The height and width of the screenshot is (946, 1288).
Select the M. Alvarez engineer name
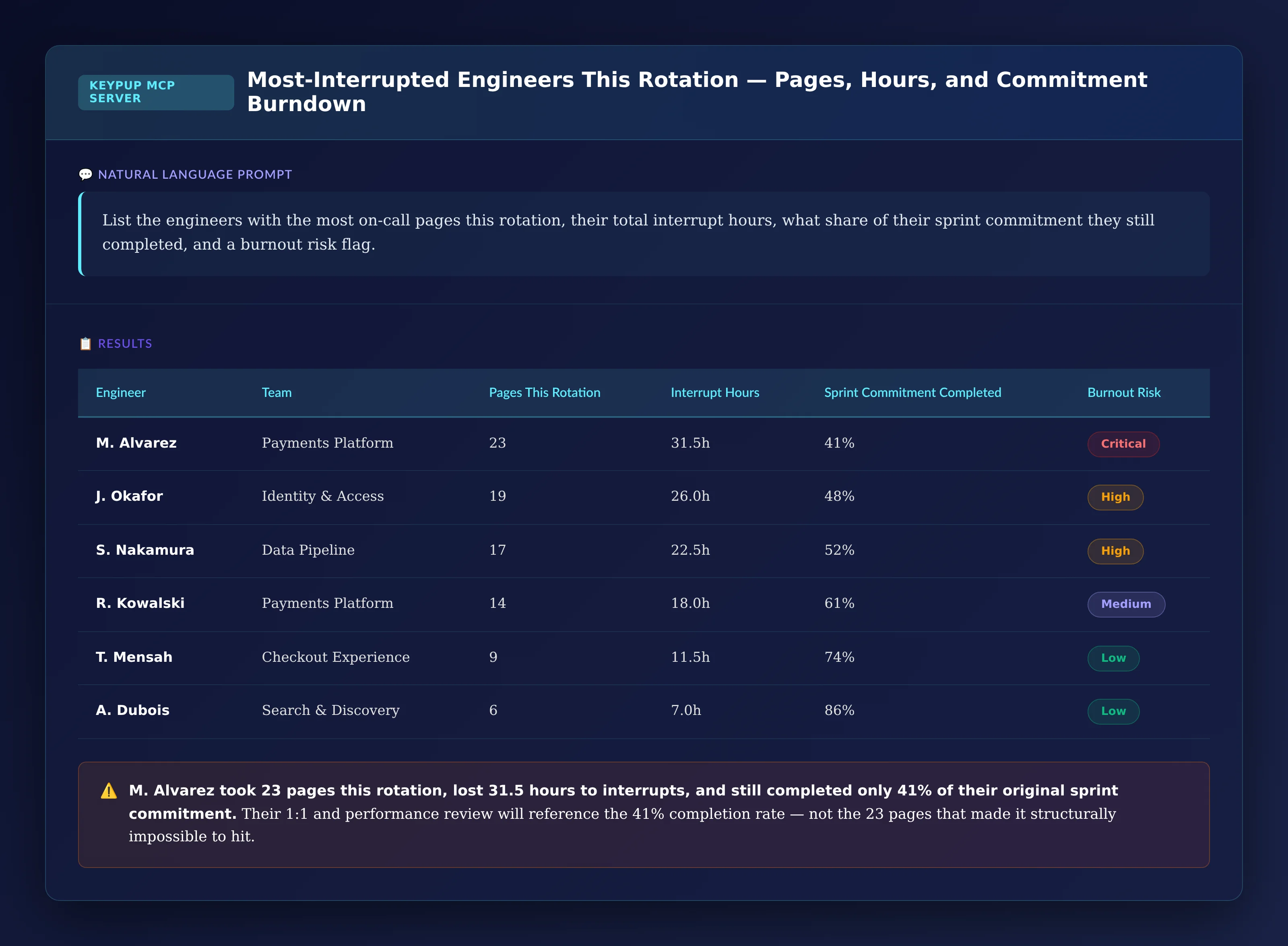point(136,443)
